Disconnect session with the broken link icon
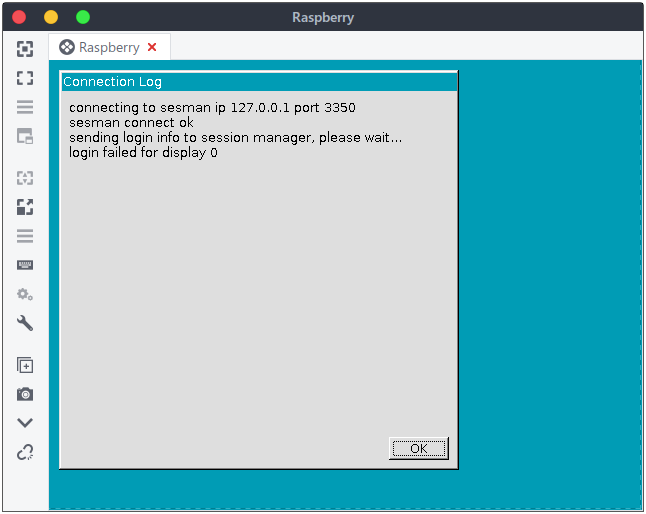This screenshot has height=514, width=646. (x=25, y=452)
